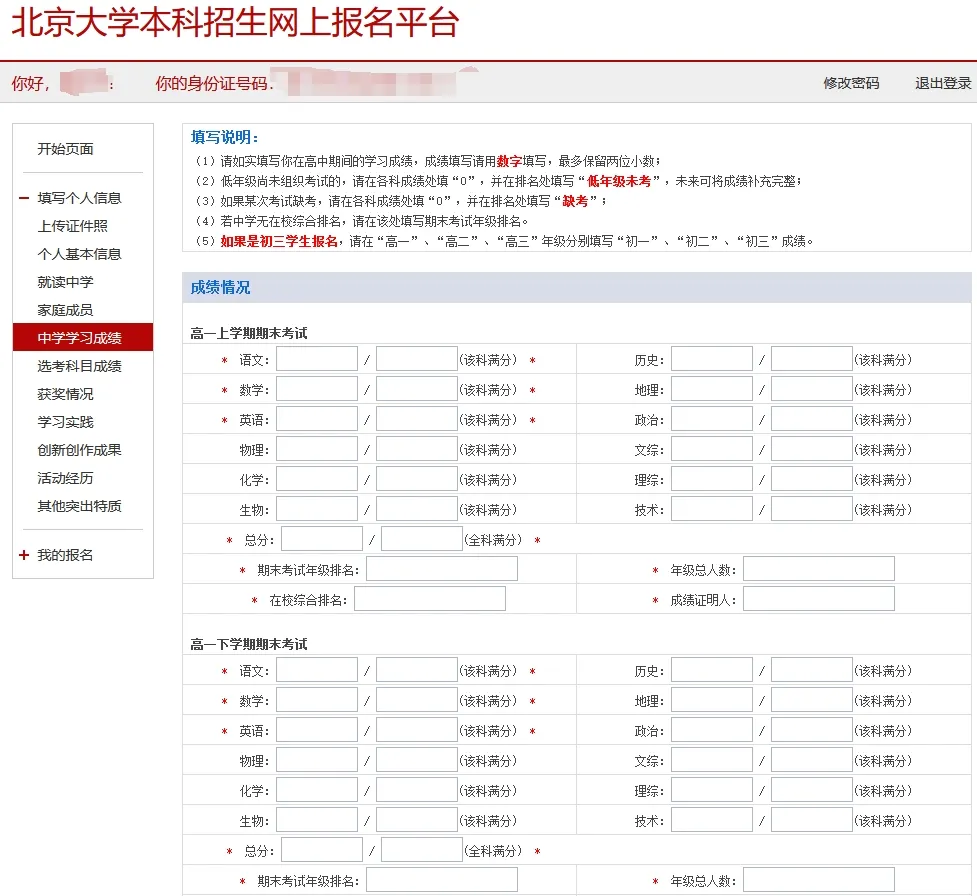
Task: Click the 北京大学本科招生网上报名平台 title
Action: point(236,22)
